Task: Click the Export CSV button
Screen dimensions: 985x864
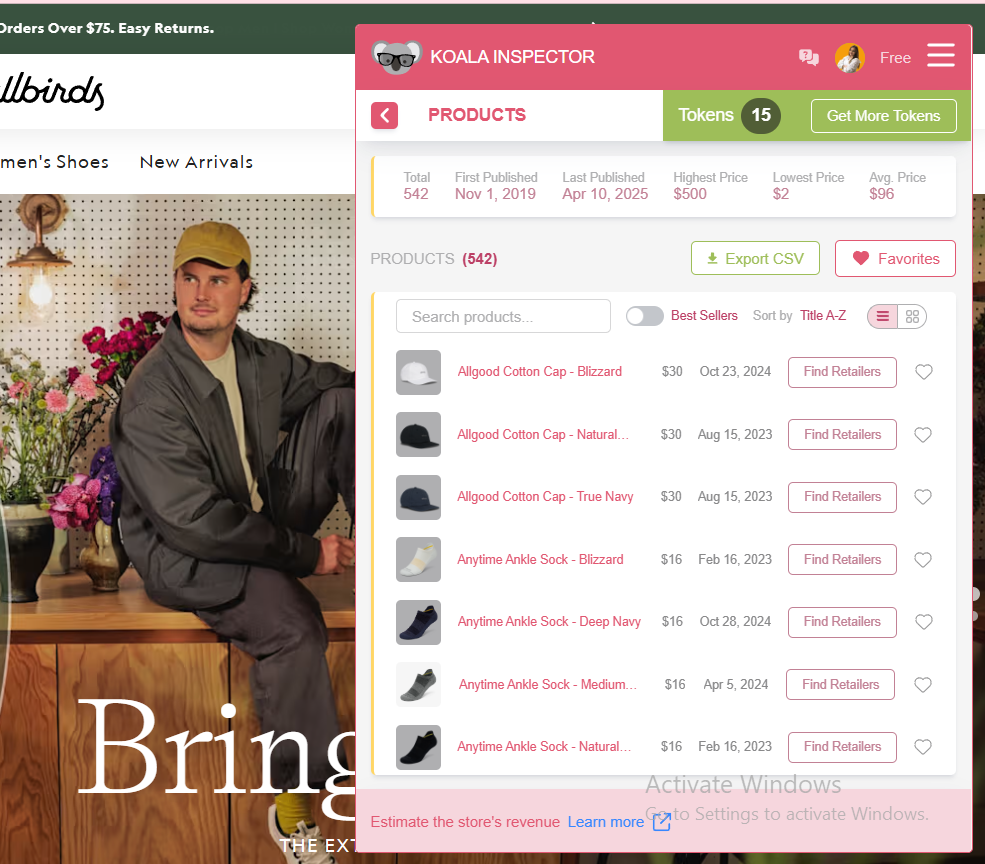Action: point(755,258)
